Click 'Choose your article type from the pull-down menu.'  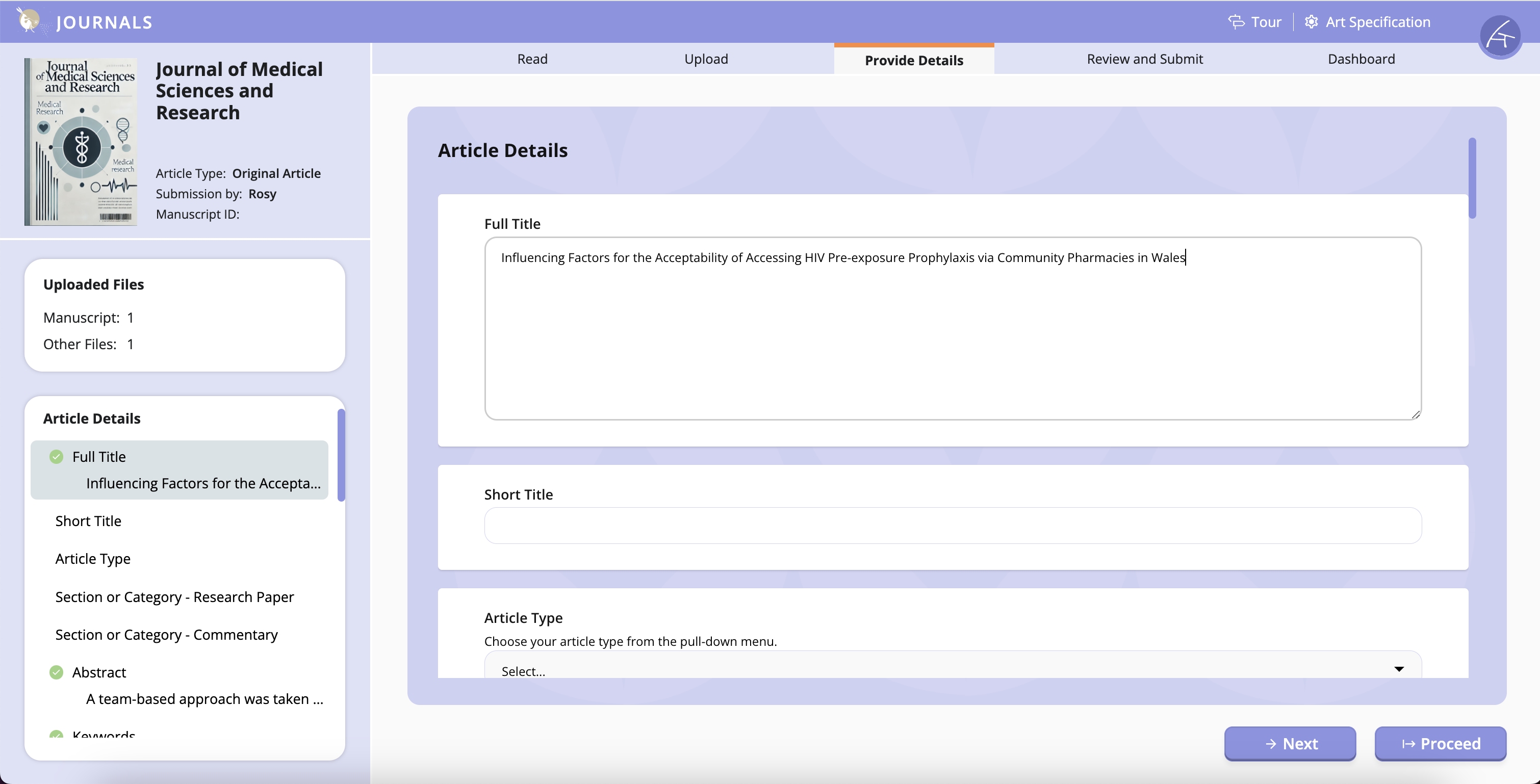(630, 641)
